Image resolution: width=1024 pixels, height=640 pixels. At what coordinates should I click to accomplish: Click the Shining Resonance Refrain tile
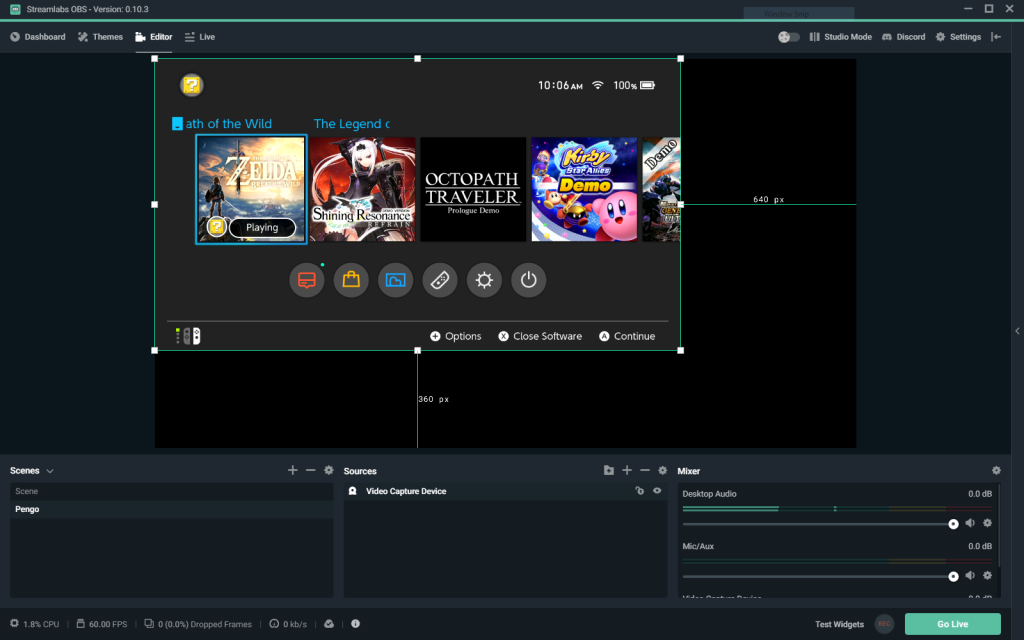click(362, 189)
